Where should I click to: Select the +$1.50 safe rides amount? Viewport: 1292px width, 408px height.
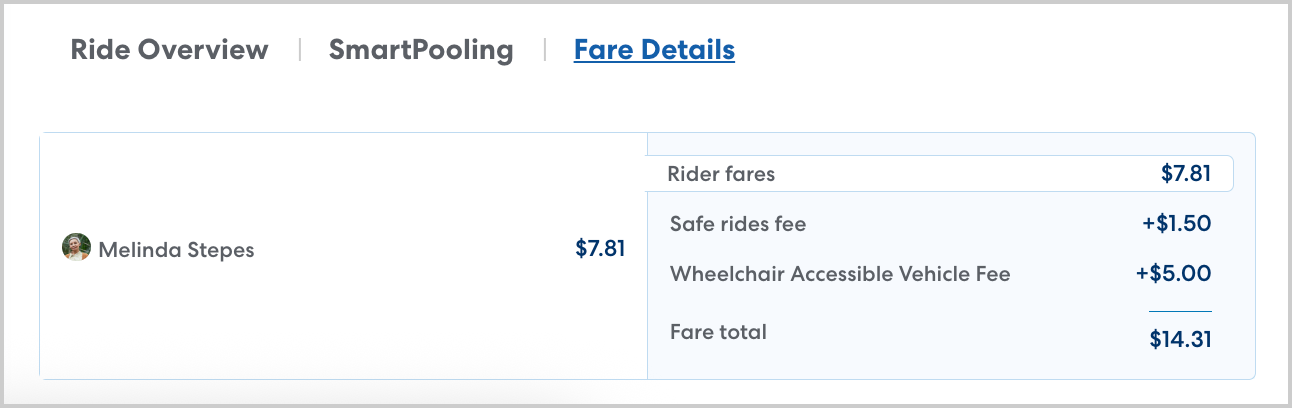pos(1176,224)
